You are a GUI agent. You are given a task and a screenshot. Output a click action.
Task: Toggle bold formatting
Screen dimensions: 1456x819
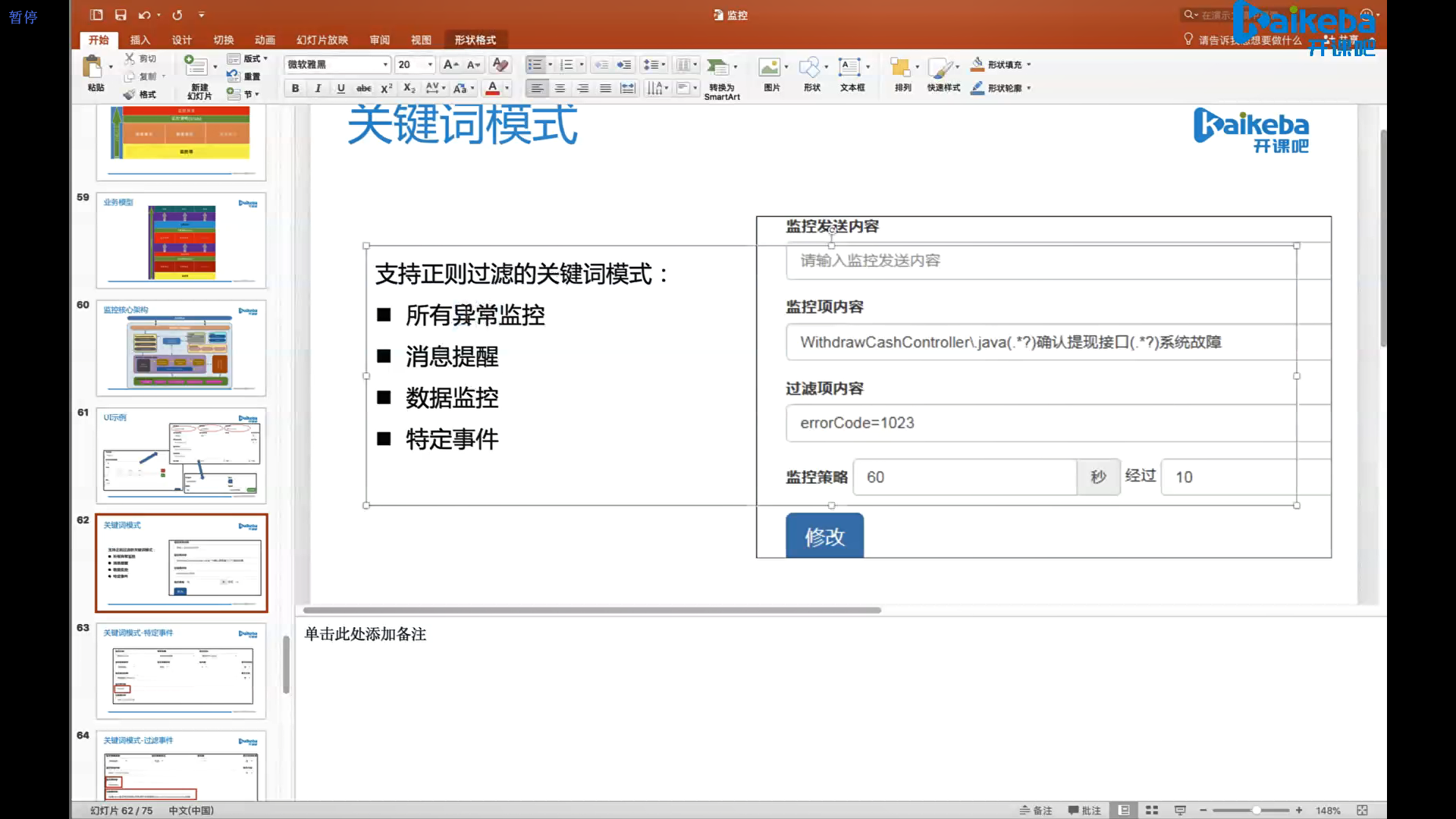pyautogui.click(x=295, y=88)
